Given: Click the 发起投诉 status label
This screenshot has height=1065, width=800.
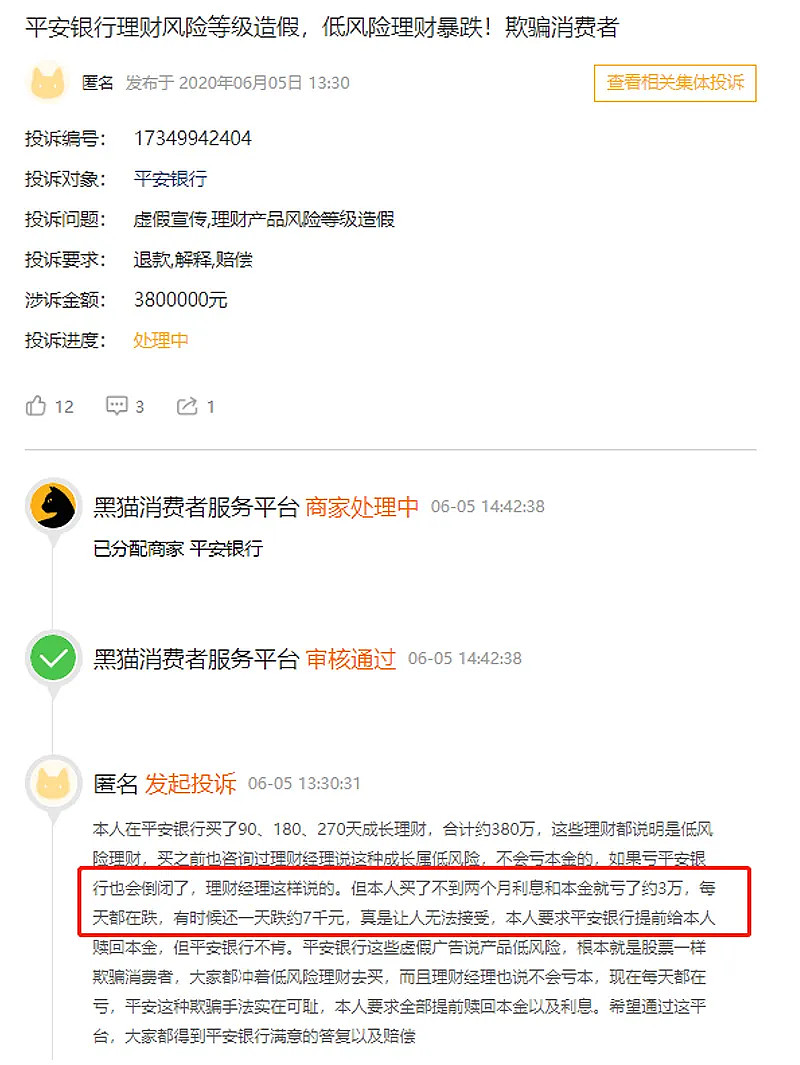Looking at the screenshot, I should click(x=191, y=784).
